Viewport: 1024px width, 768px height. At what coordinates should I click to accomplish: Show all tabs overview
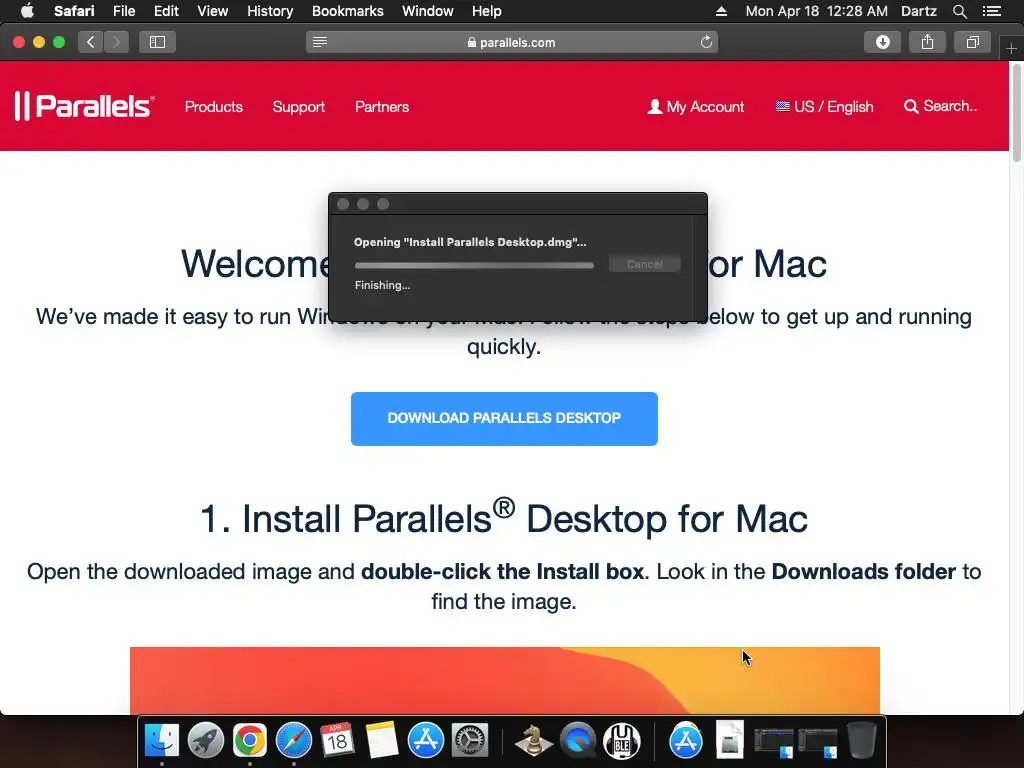[972, 42]
